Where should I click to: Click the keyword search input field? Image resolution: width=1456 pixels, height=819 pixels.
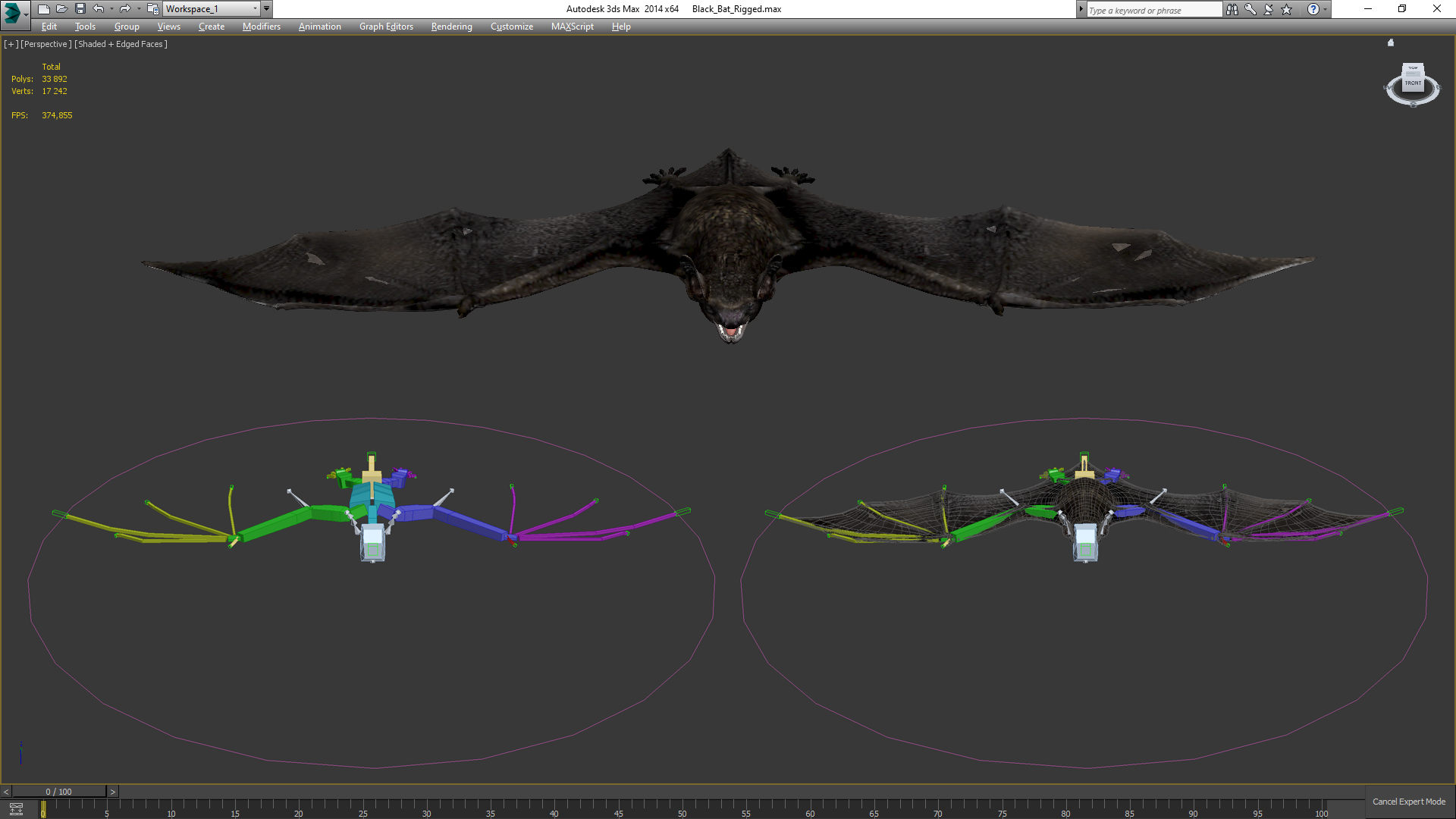[1154, 10]
